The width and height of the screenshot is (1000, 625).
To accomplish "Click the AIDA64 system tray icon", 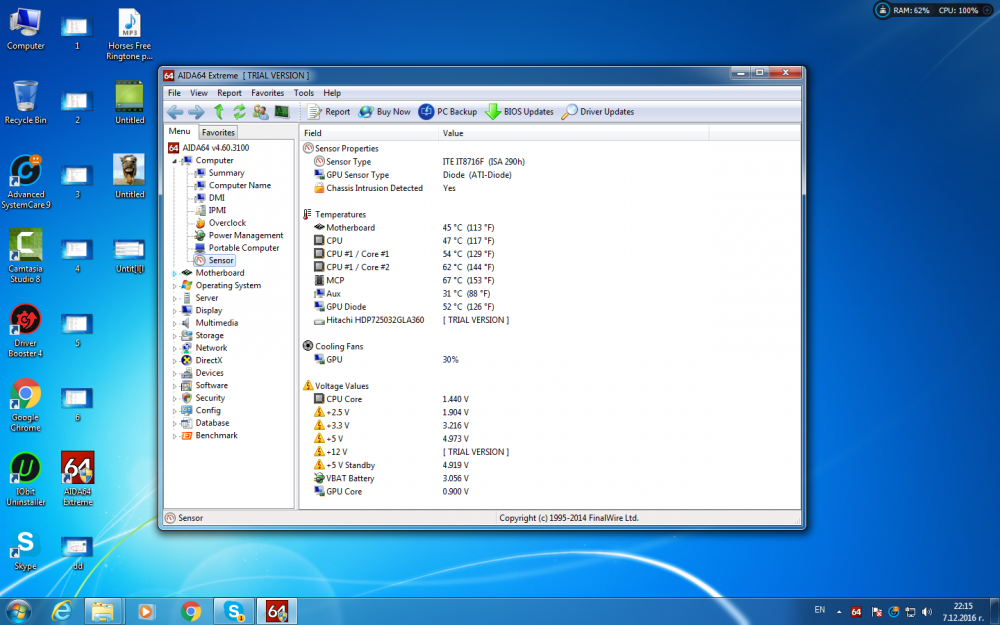I will click(x=857, y=612).
